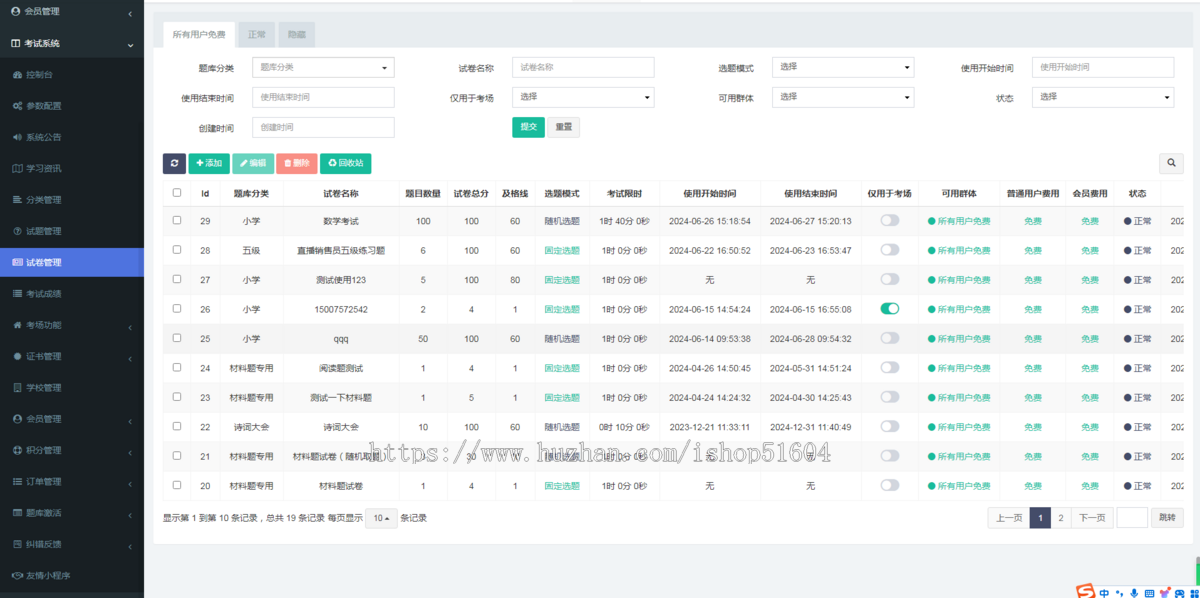
Task: Toggle the IME punctuation mode icon
Action: point(1119,593)
